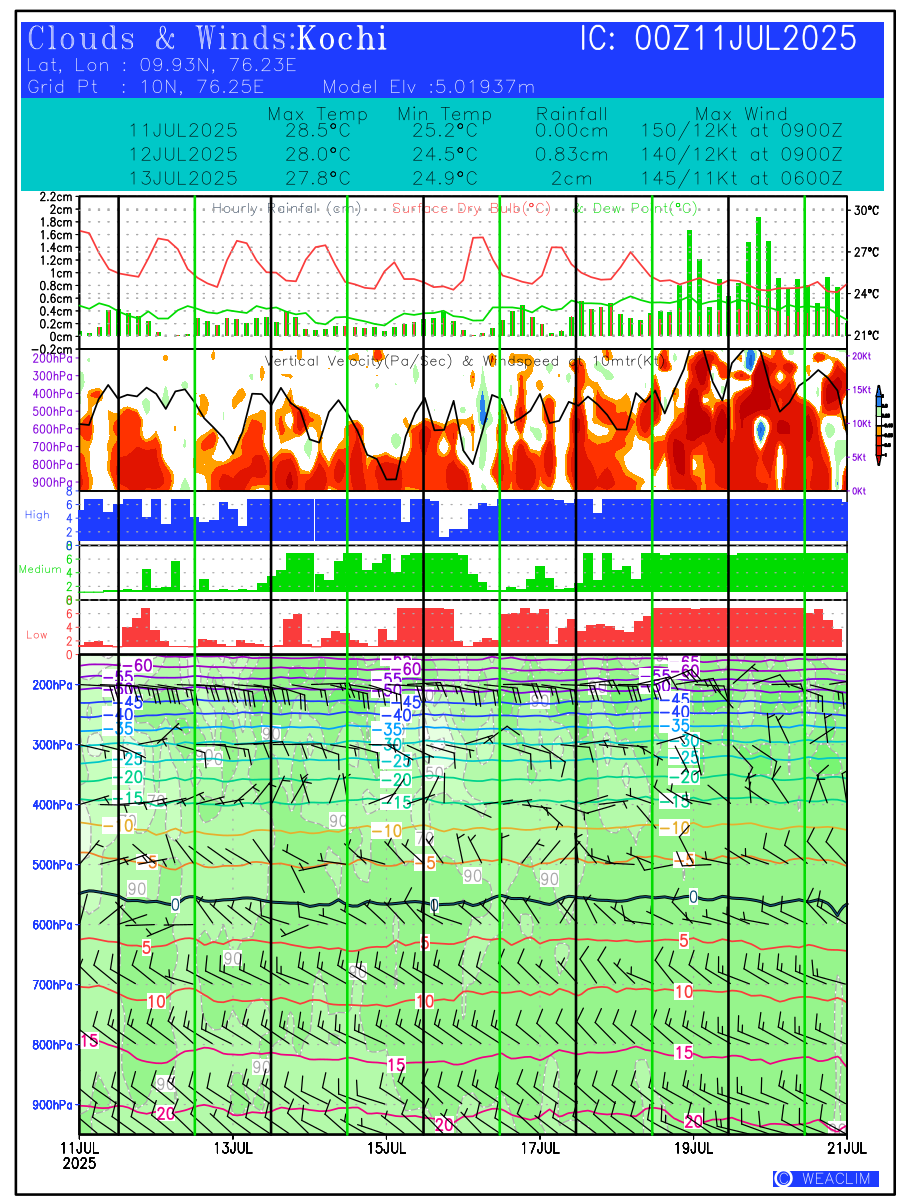Click the '−0.2cm' rainfall axis label

pyautogui.click(x=53, y=349)
